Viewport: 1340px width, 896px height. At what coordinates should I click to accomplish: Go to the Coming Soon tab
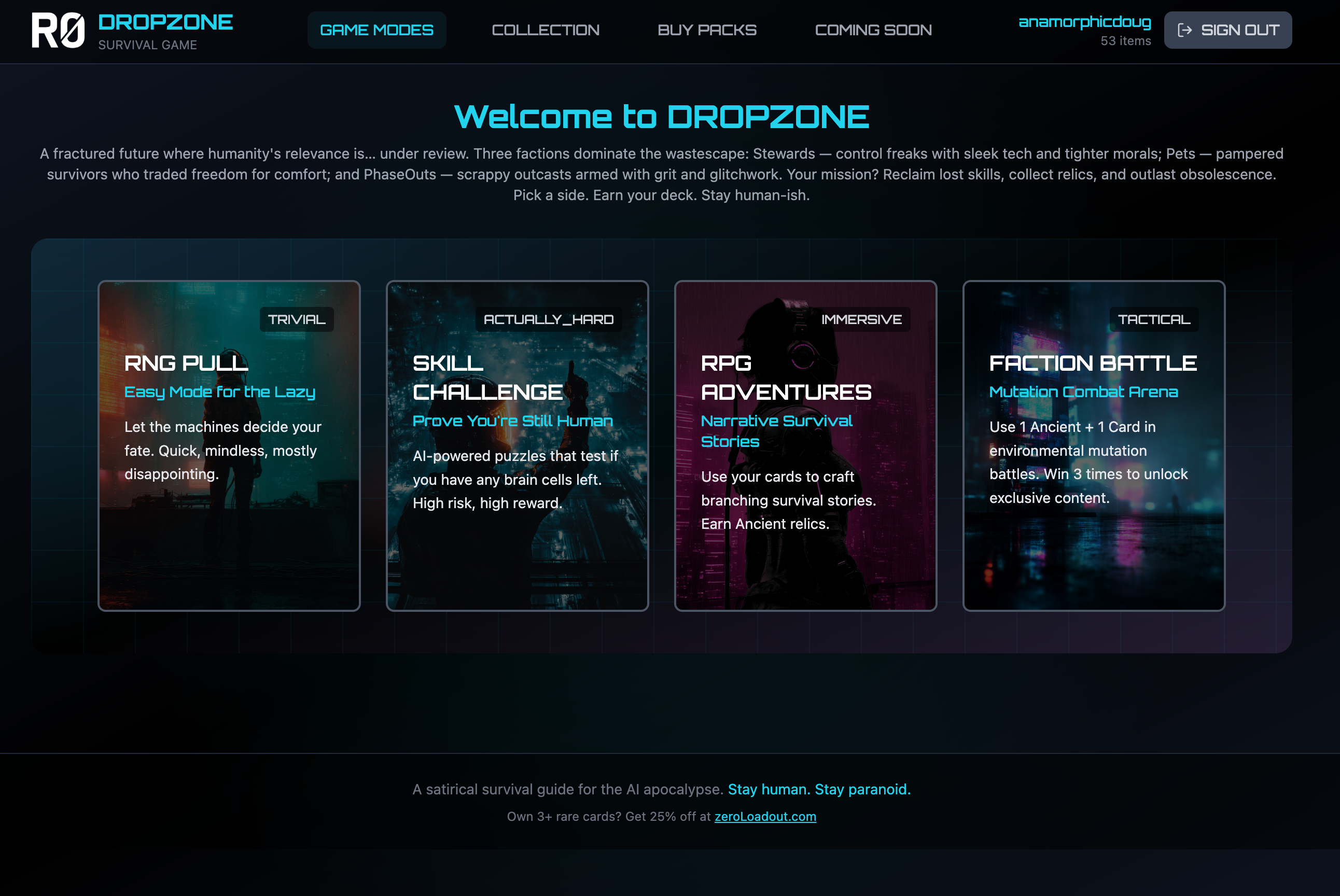tap(873, 30)
